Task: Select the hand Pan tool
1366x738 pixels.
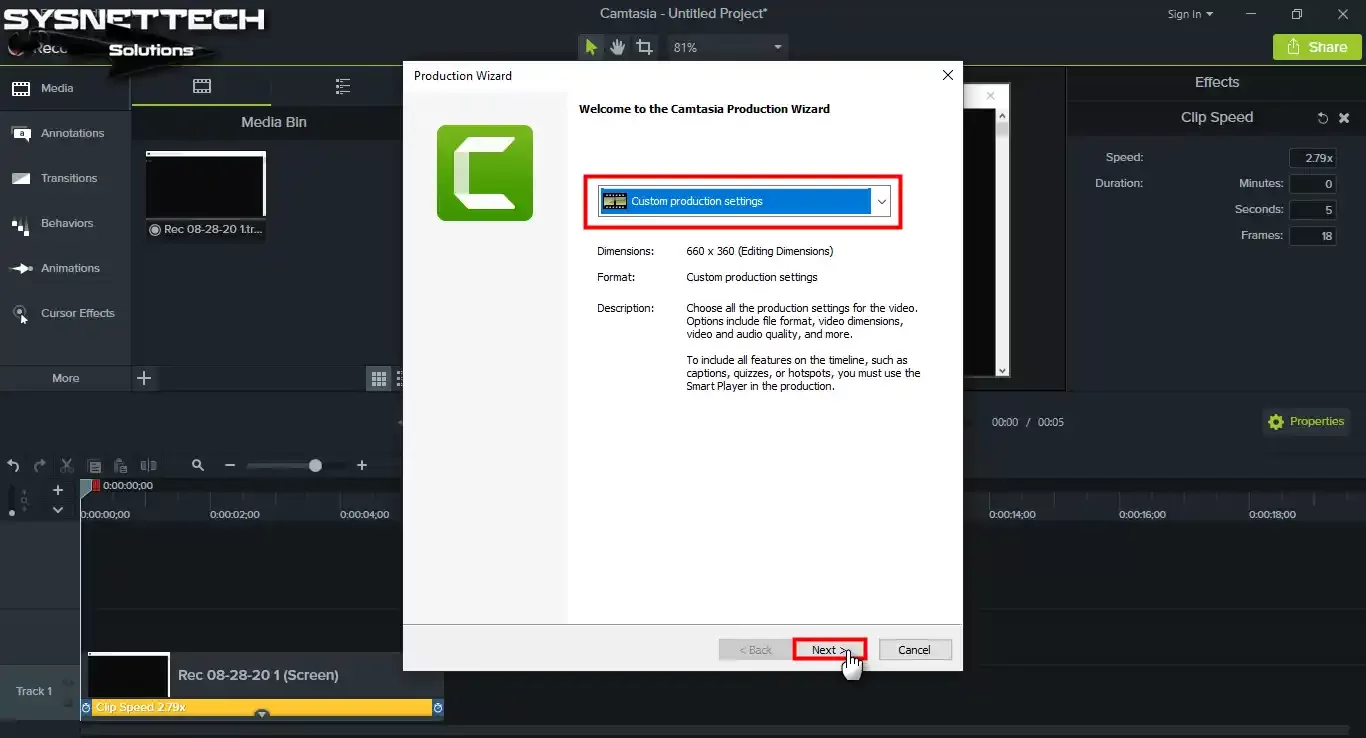Action: [x=617, y=47]
